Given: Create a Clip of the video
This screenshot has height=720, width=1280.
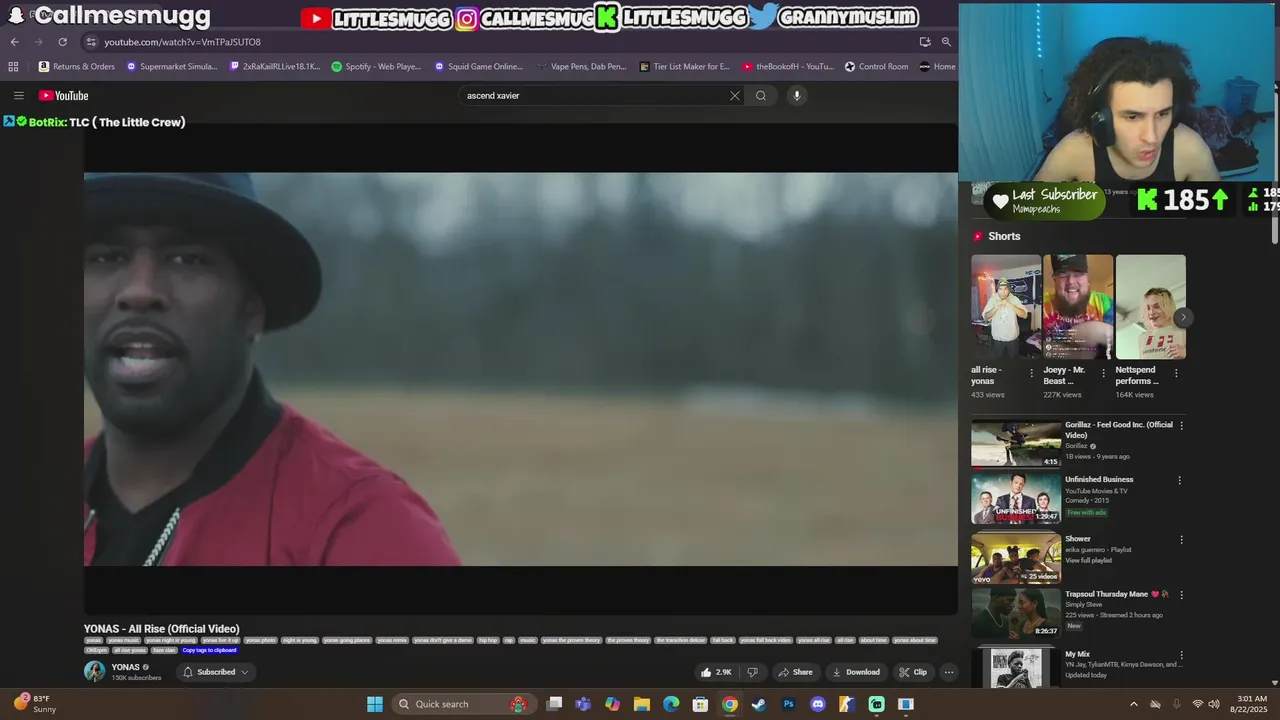Looking at the screenshot, I should click(913, 672).
